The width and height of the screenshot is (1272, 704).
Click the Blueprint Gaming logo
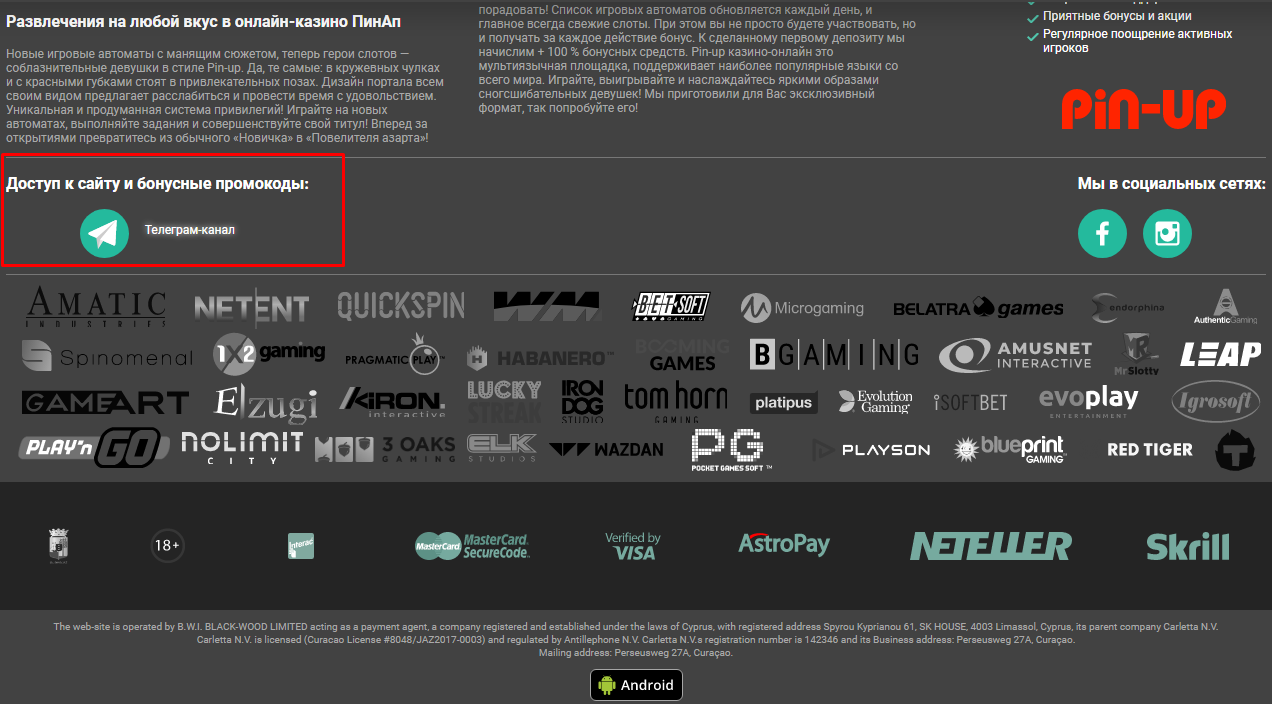[1009, 449]
